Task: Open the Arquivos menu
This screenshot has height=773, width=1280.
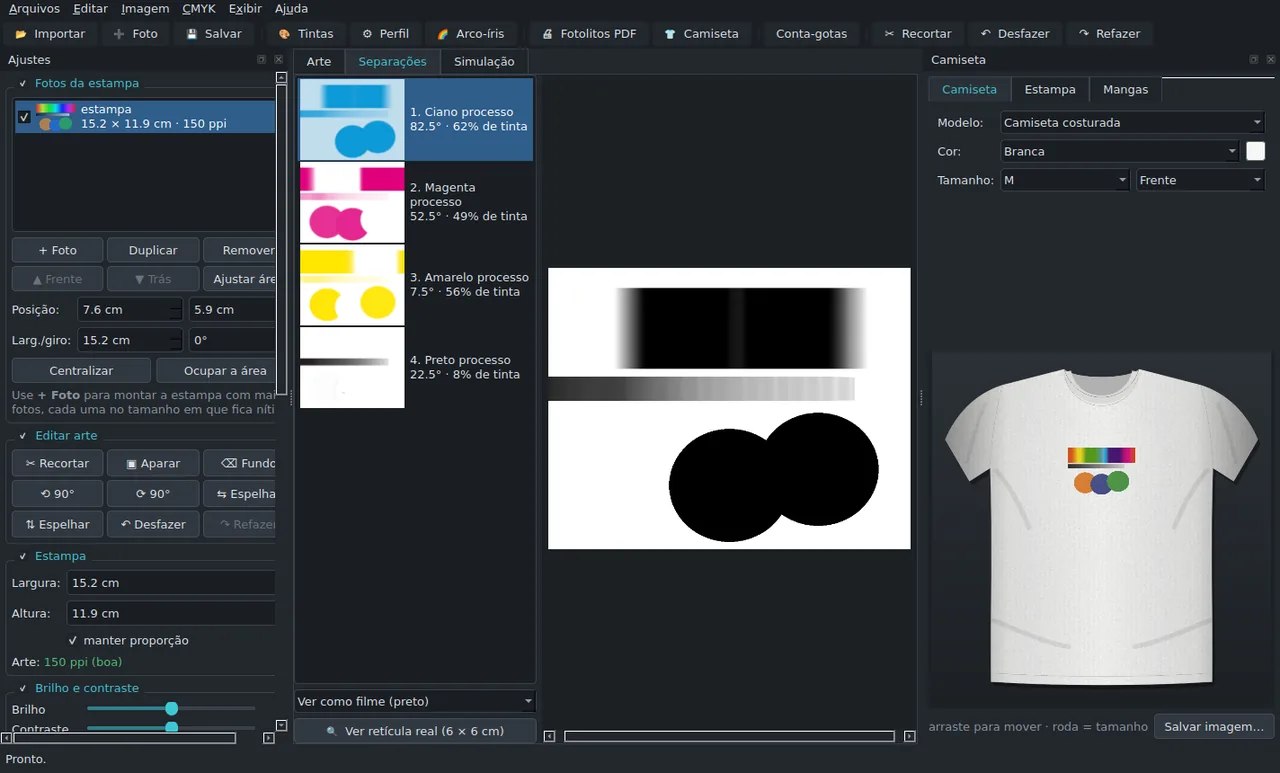Action: point(34,9)
